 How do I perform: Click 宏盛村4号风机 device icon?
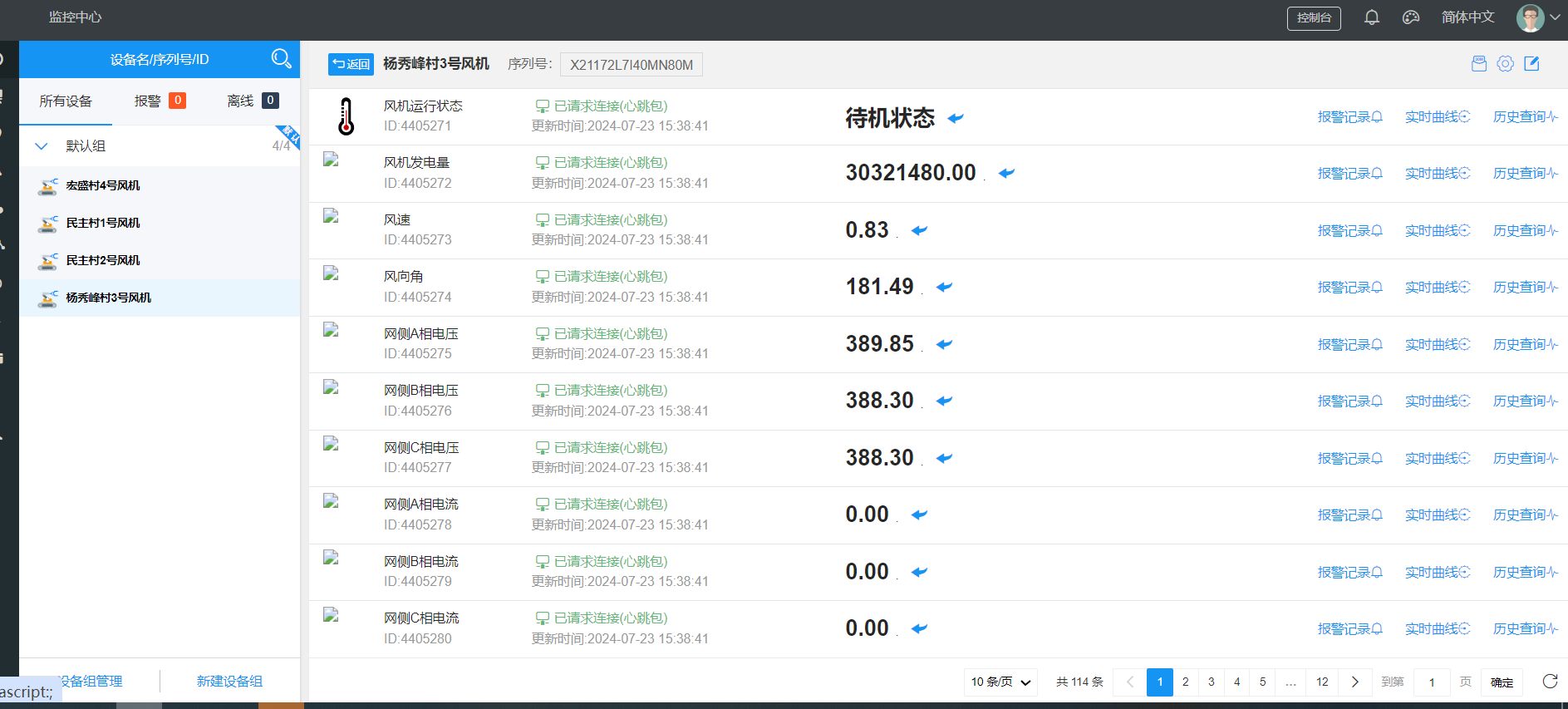tap(48, 186)
